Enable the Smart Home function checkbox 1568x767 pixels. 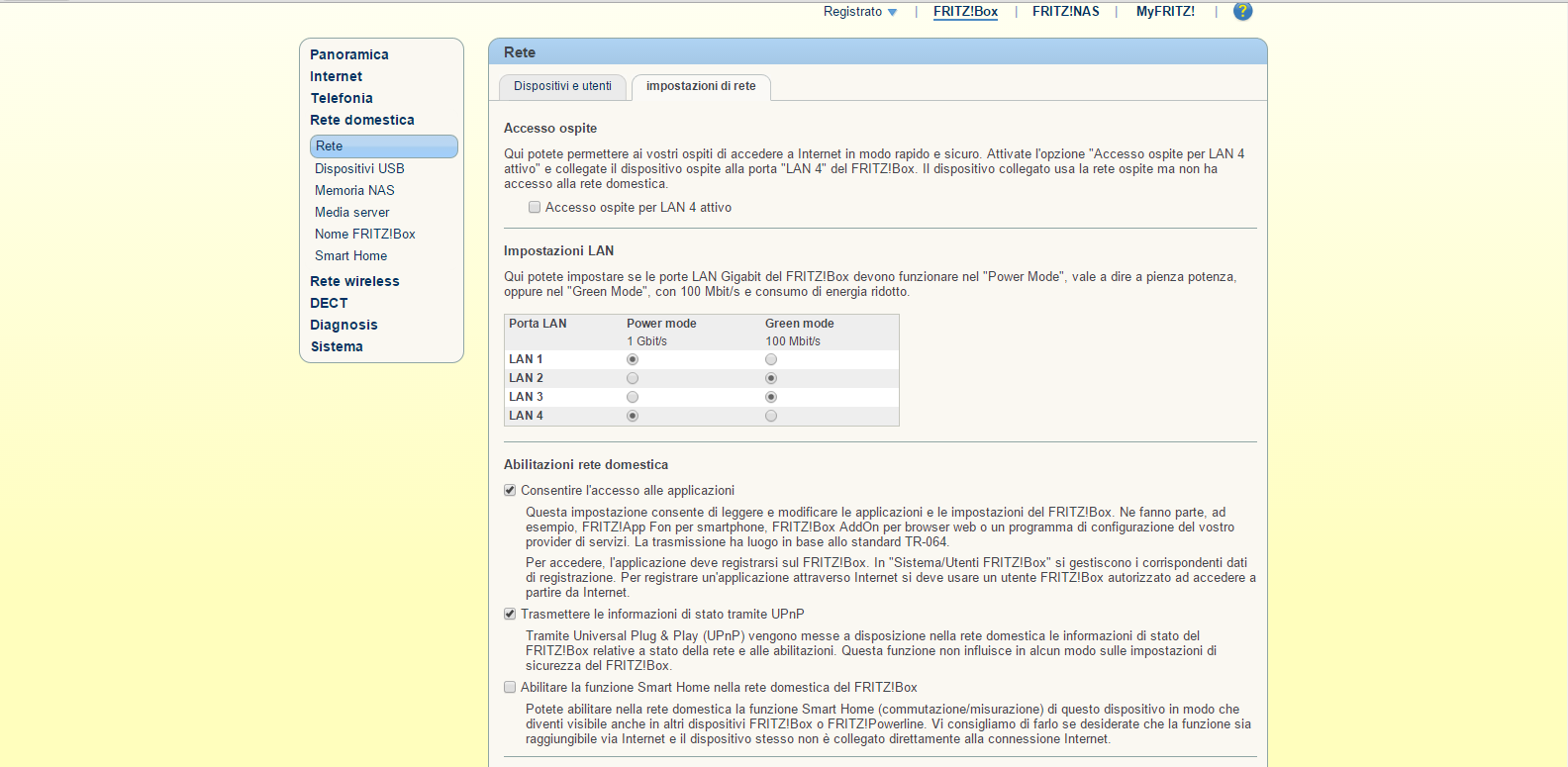tap(510, 687)
